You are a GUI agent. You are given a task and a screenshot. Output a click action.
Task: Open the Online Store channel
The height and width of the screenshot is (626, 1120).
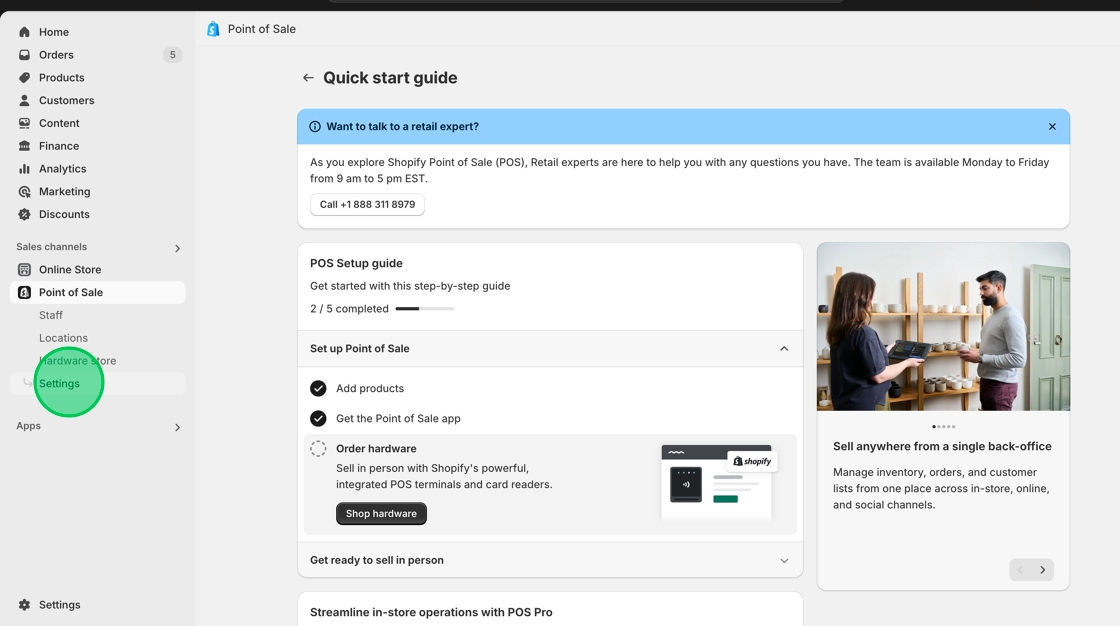(x=70, y=270)
